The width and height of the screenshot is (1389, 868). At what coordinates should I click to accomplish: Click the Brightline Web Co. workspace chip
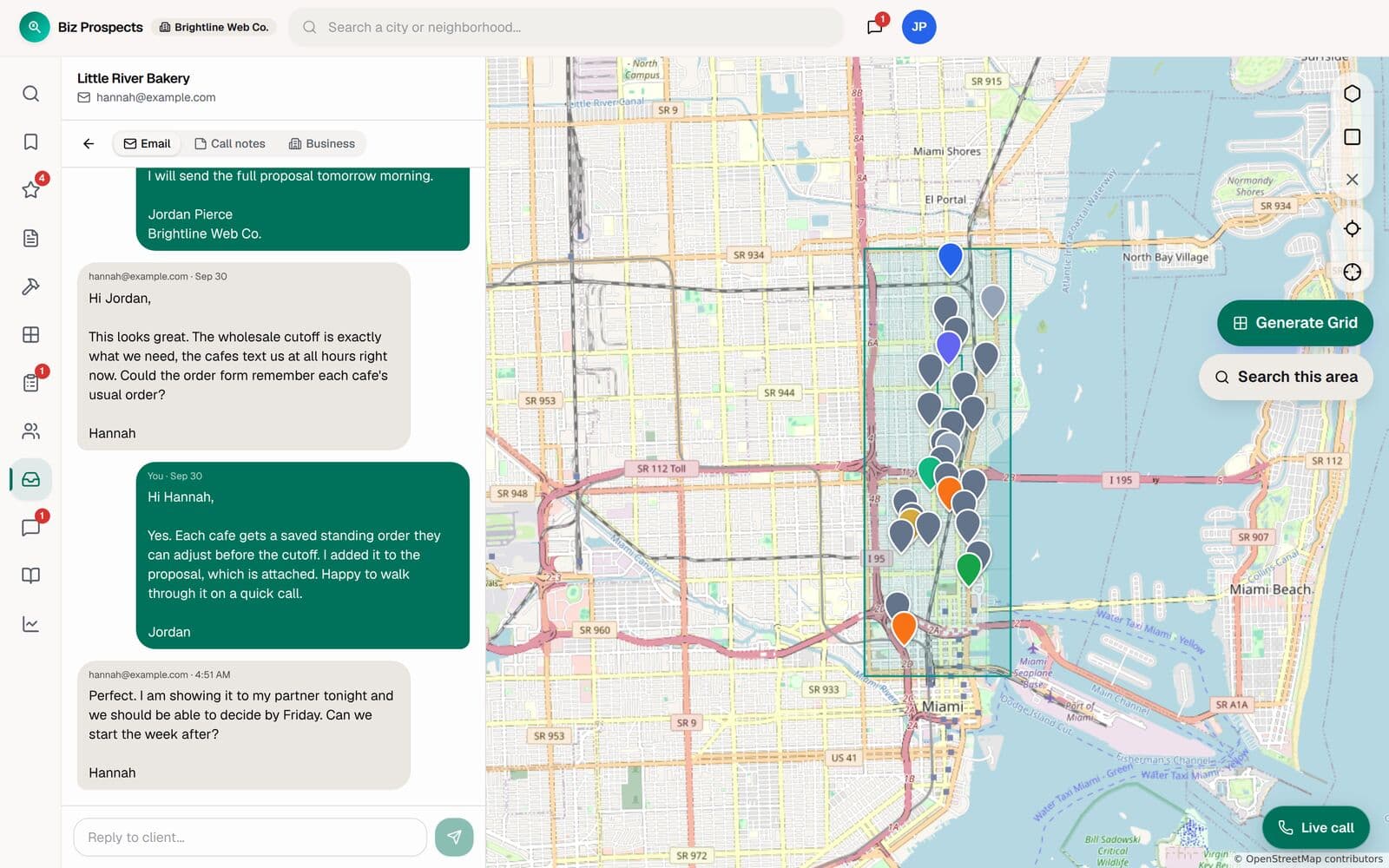(x=214, y=27)
